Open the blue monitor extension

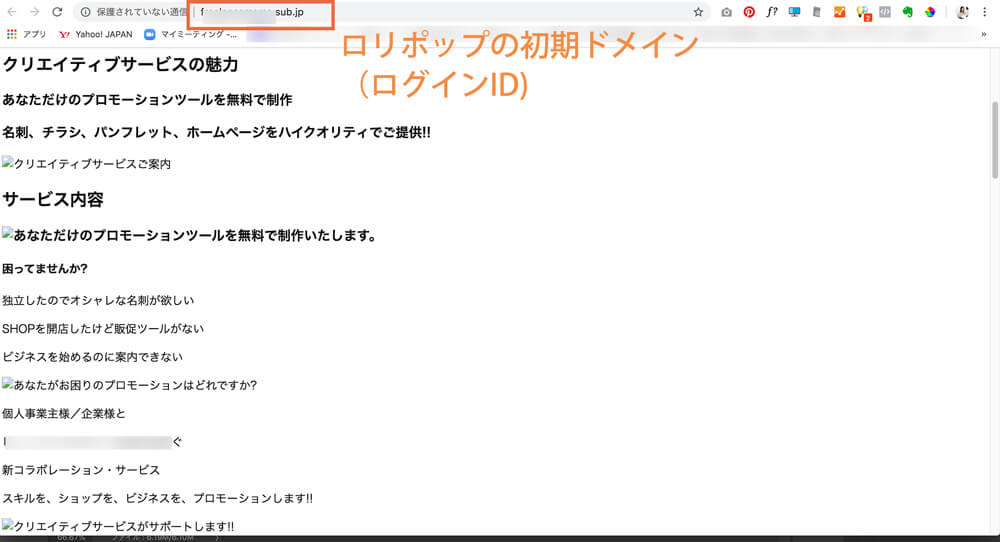tap(794, 12)
